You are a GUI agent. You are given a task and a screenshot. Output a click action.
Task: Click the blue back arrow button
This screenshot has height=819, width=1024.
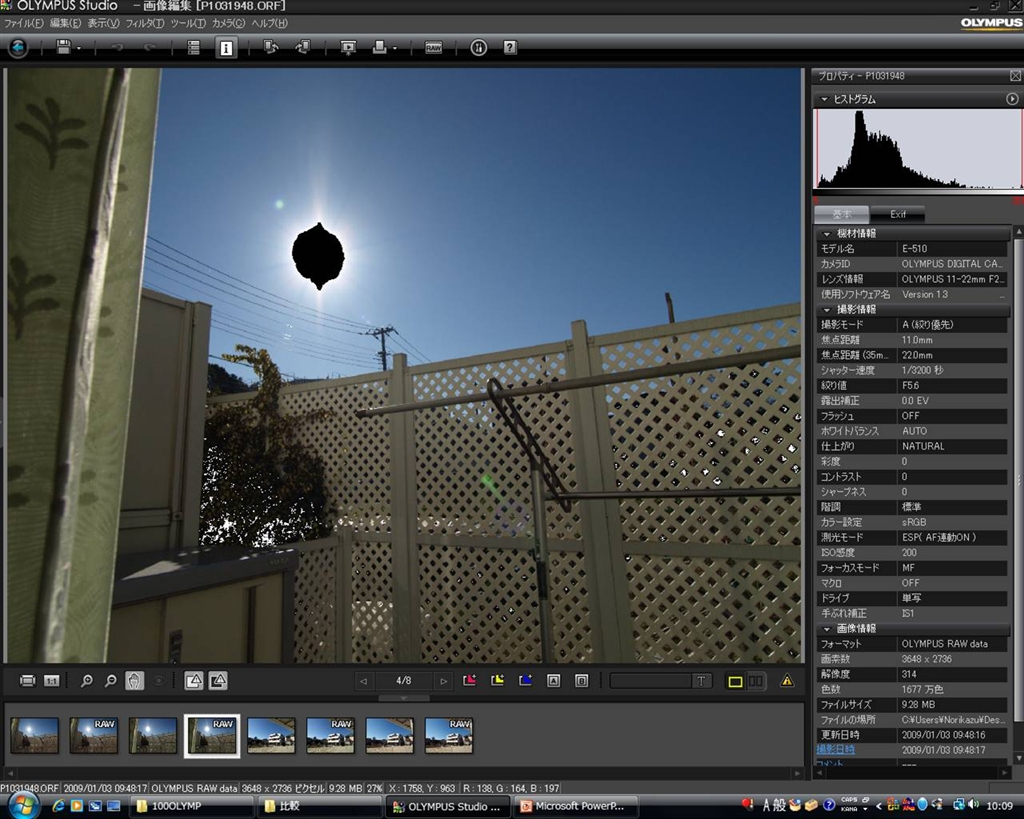click(x=18, y=47)
